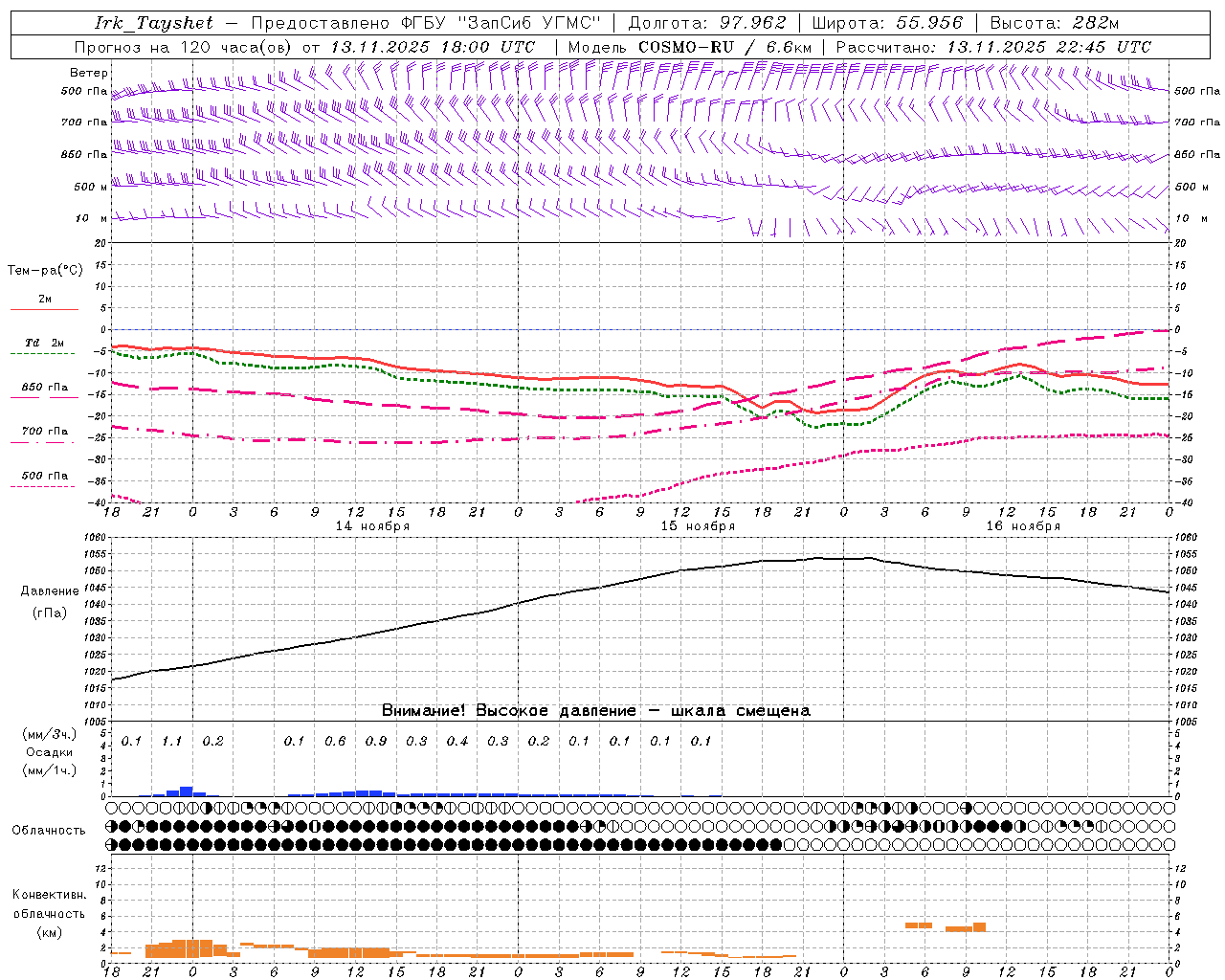
Task: Click the "2м" temperature legend entry
Action: pos(45,300)
